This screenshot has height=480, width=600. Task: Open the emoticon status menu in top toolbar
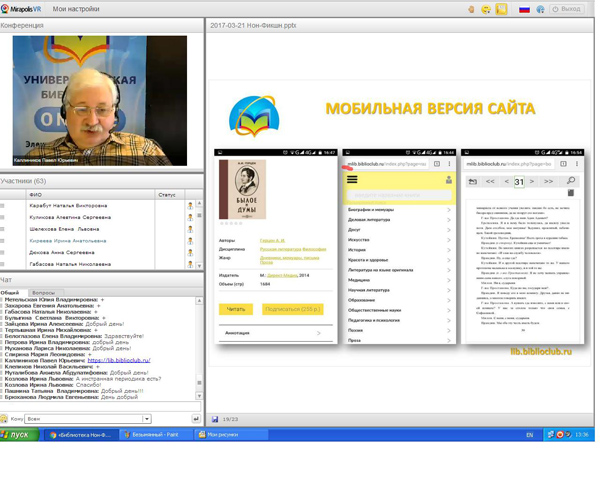[x=486, y=9]
